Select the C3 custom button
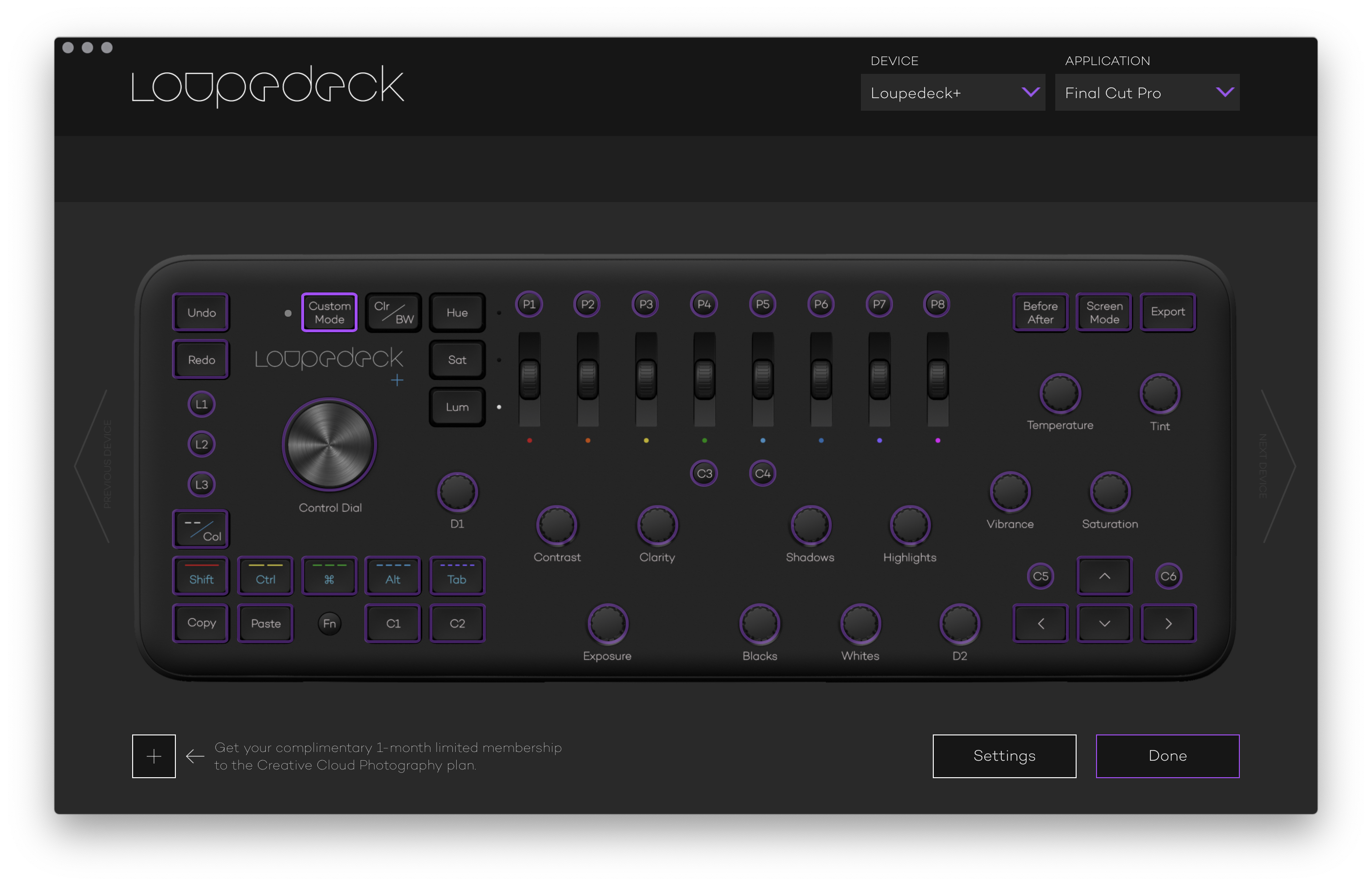Image resolution: width=1372 pixels, height=886 pixels. [704, 474]
